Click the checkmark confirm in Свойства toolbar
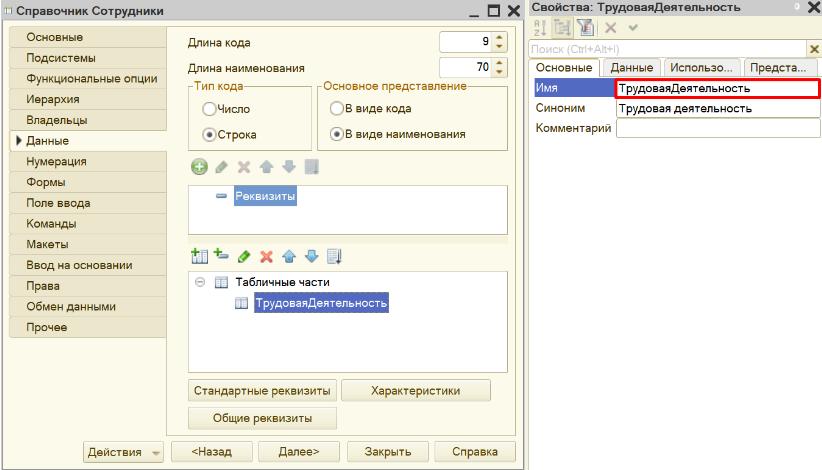The width and height of the screenshot is (822, 470). pyautogui.click(x=633, y=27)
